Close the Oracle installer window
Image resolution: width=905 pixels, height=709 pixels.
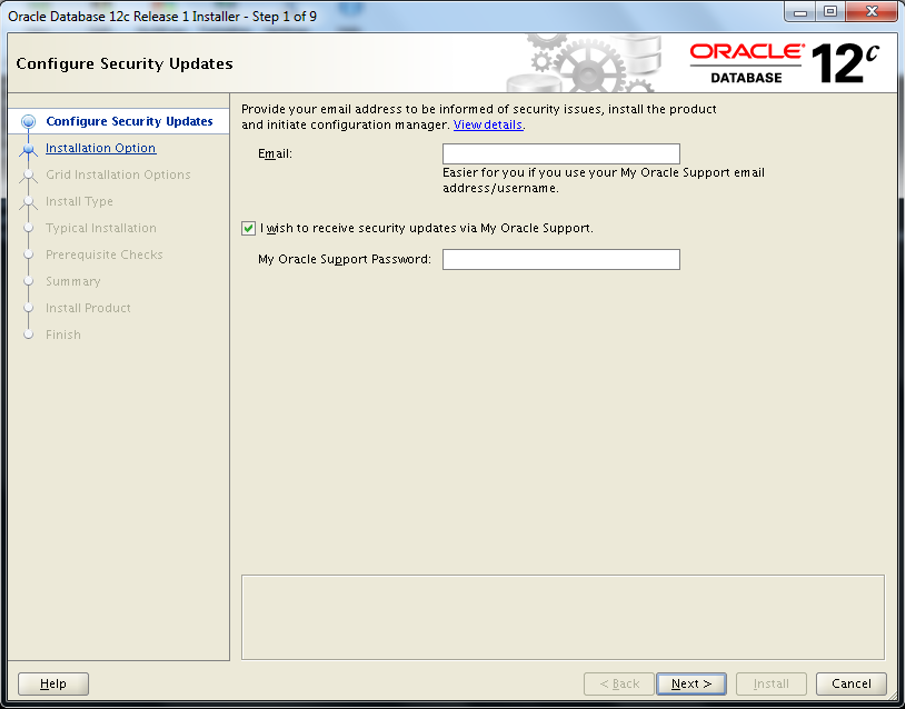pos(872,12)
